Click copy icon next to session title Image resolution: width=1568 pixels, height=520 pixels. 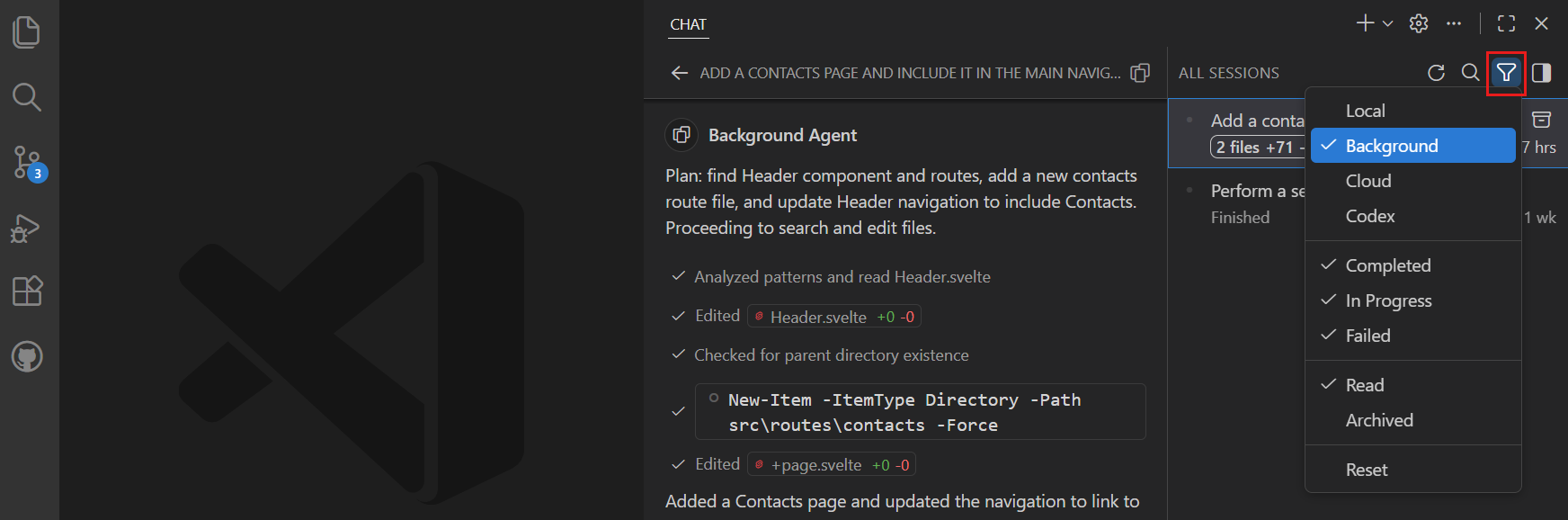[1140, 73]
